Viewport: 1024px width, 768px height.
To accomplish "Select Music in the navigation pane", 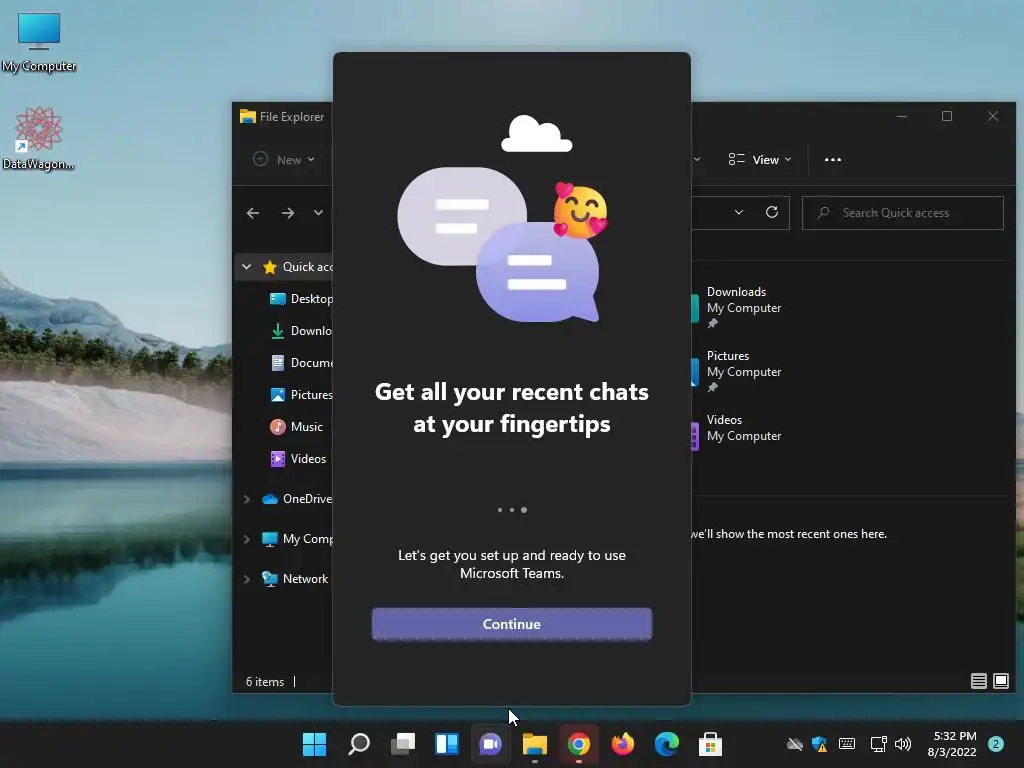I will tap(296, 426).
